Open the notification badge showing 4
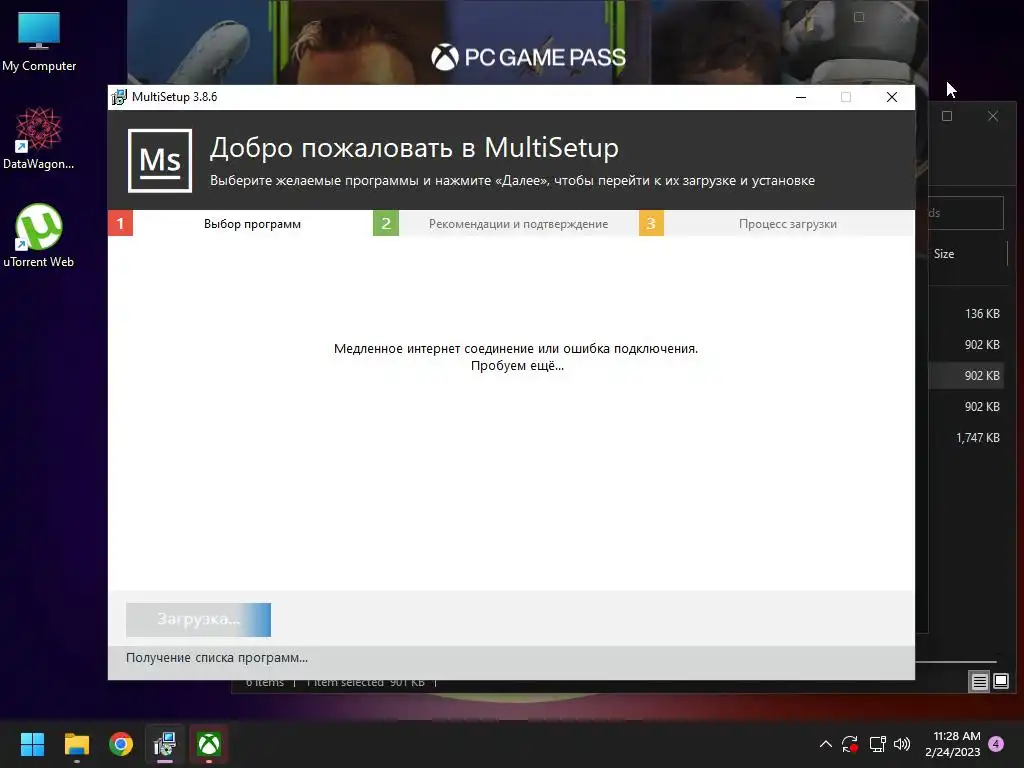Screen dimensions: 1024x768 (x=996, y=744)
